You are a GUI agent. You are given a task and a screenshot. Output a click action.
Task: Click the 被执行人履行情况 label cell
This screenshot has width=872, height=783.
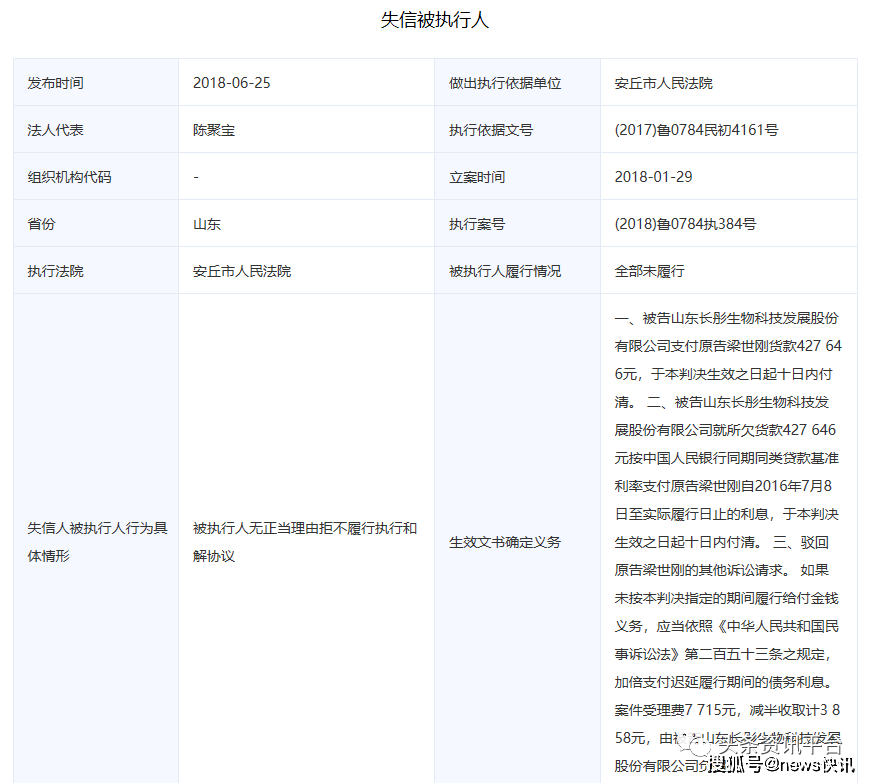505,271
